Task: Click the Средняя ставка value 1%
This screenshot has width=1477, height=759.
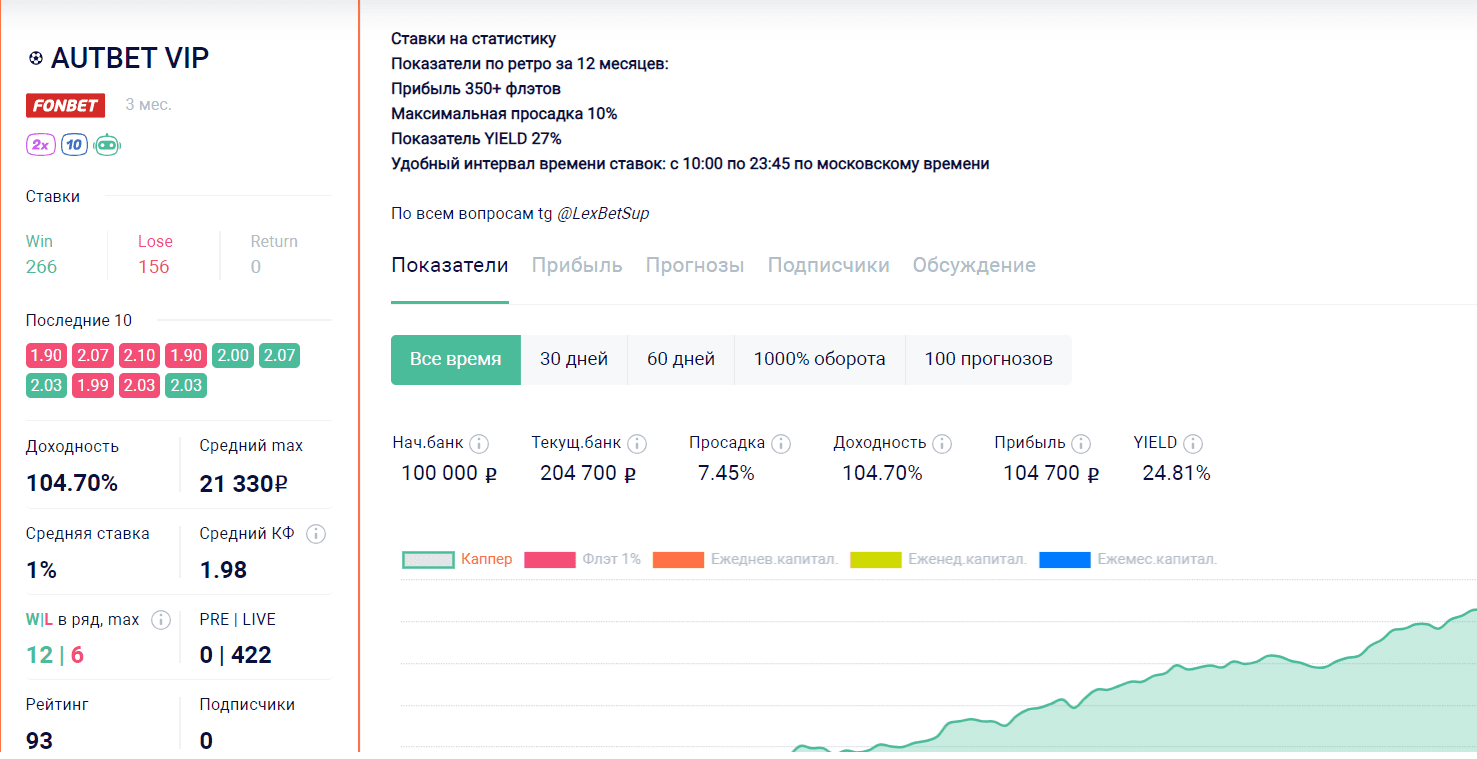Action: pos(42,570)
